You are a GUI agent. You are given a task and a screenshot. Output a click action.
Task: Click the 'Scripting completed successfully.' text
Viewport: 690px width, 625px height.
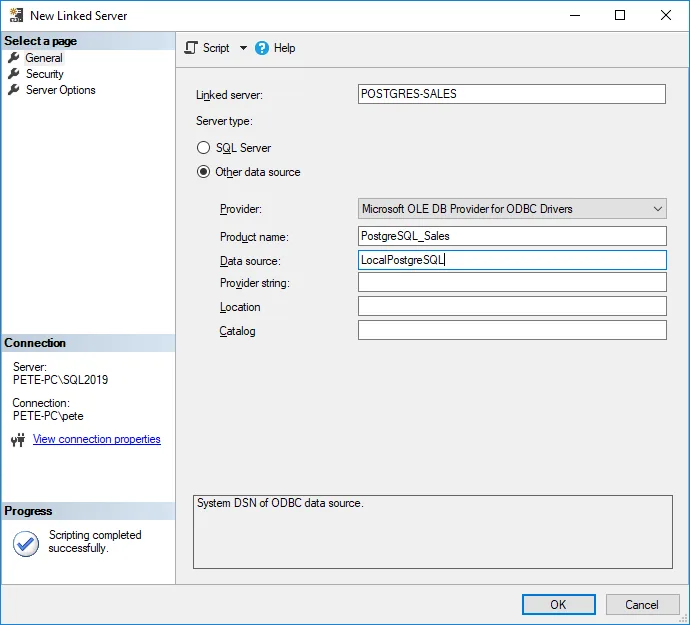pos(95,541)
